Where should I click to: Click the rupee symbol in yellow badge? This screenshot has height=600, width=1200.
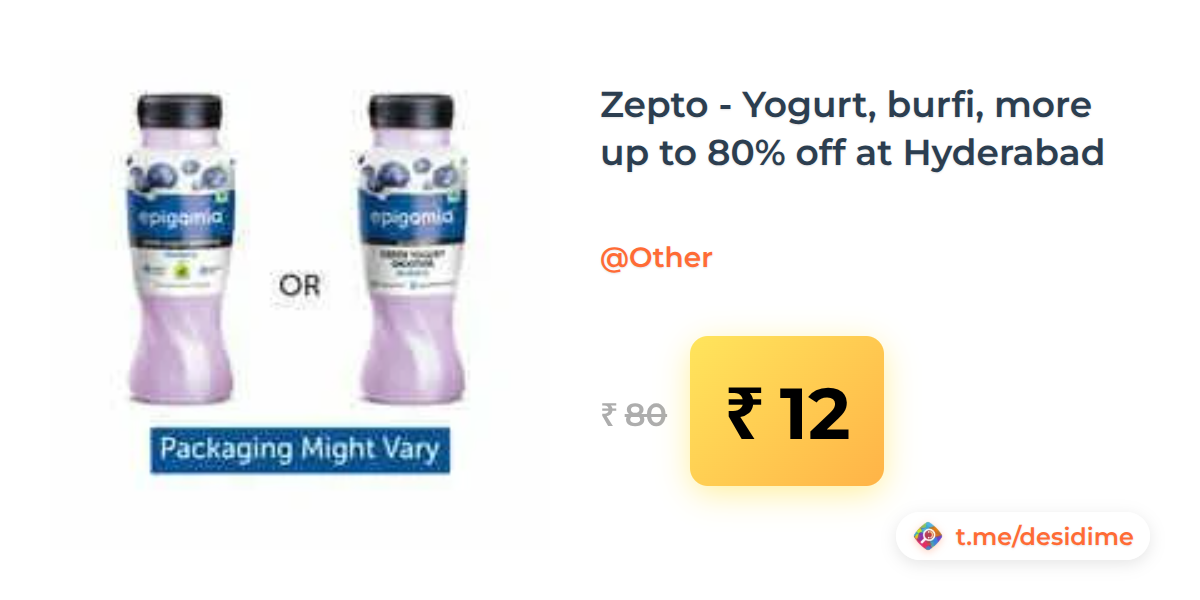click(x=743, y=414)
